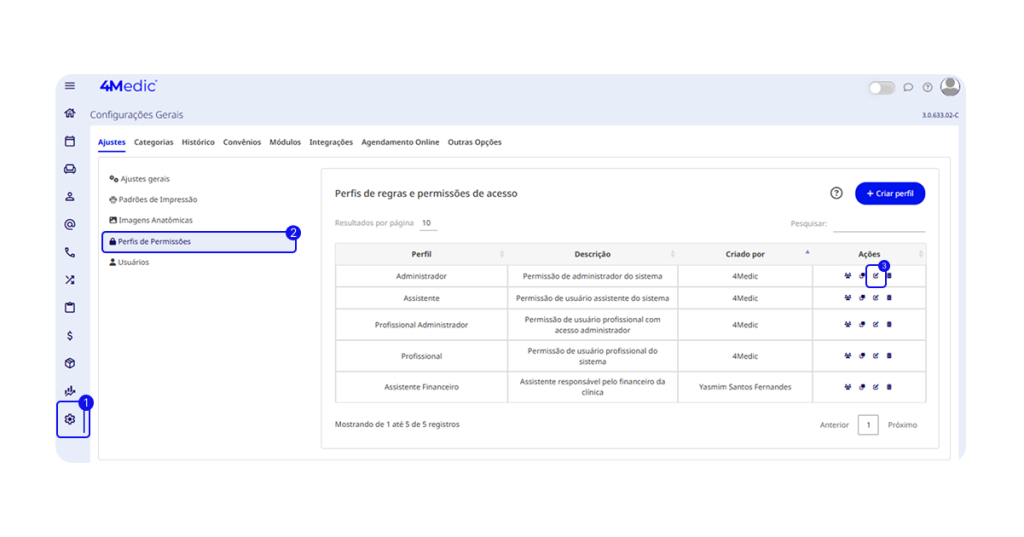Viewport: 1024px width, 537px height.
Task: Open the calendar icon in the sidebar
Action: point(70,141)
